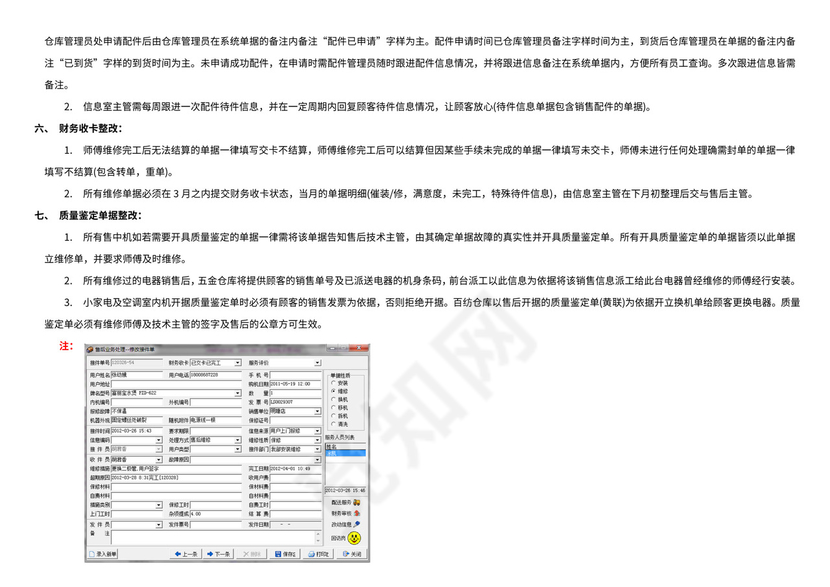Image resolution: width=830 pixels, height=587 pixels.
Task: Click the yellow smiley face 回访员 icon
Action: coord(354,537)
